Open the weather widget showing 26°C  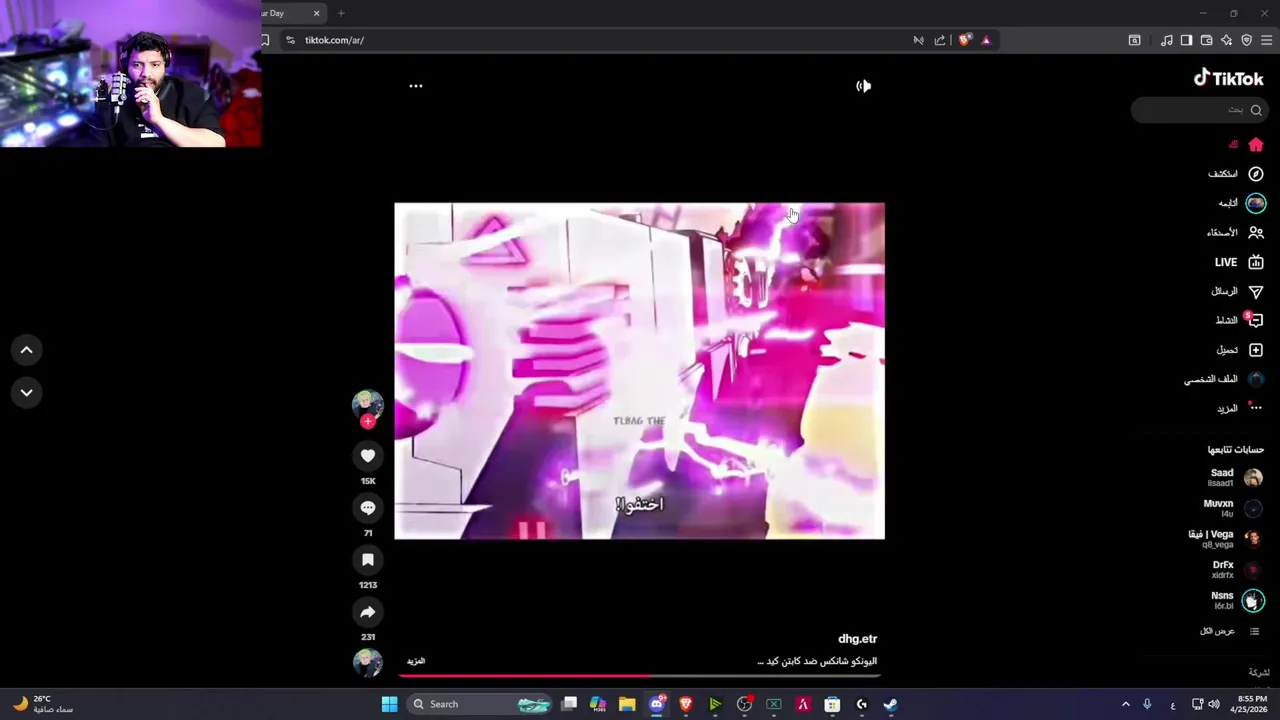[x=42, y=704]
